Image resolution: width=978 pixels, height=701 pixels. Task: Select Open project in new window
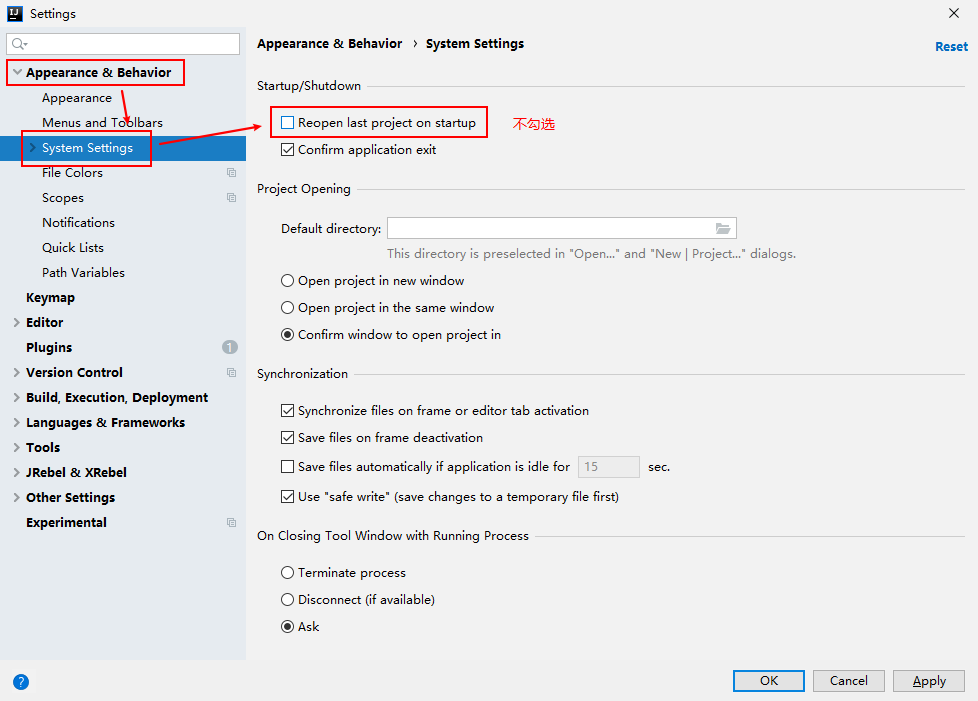[x=288, y=281]
